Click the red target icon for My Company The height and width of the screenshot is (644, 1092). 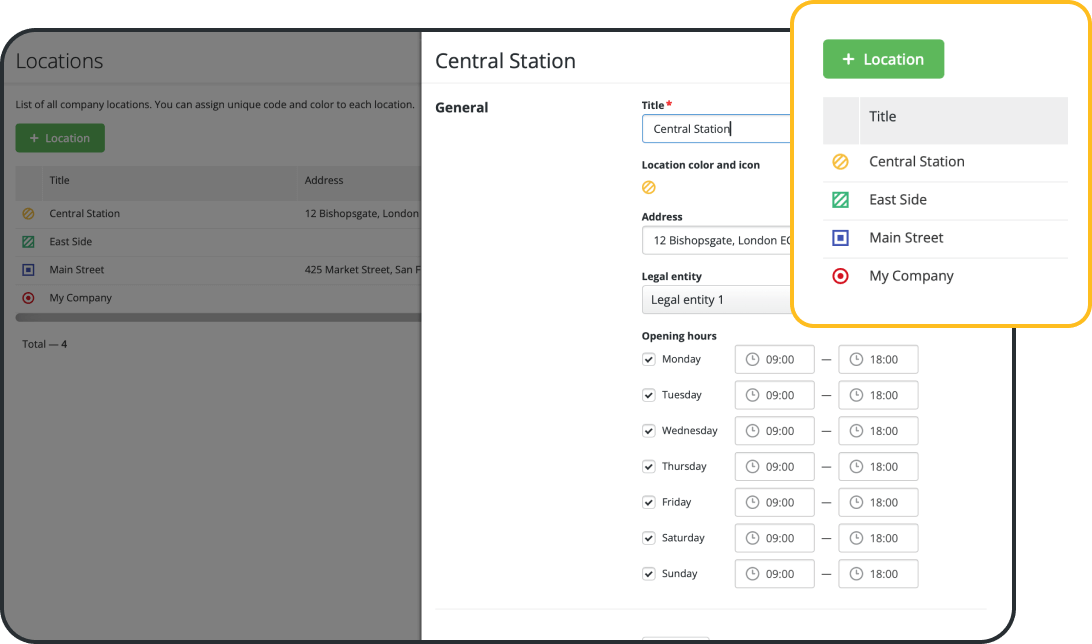[x=840, y=276]
